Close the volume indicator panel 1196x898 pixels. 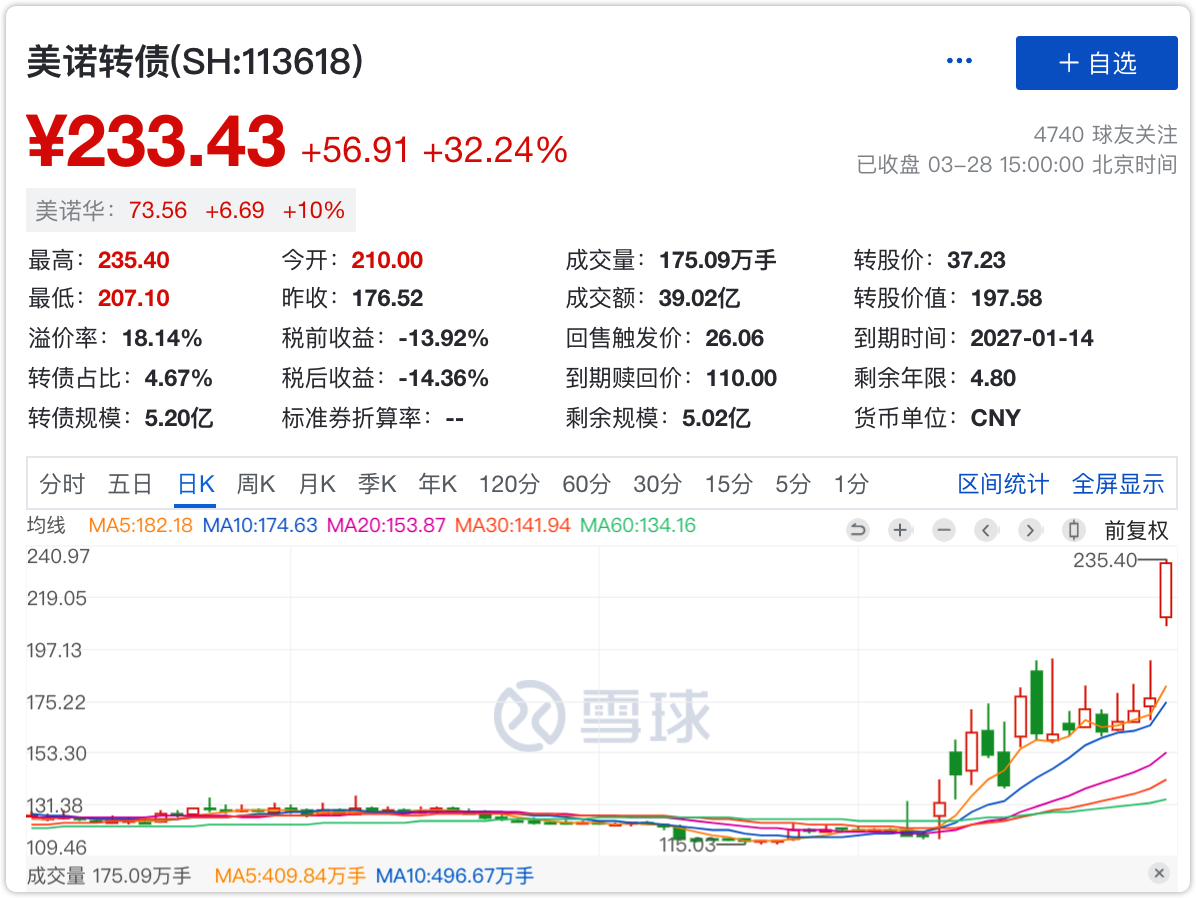[1159, 873]
